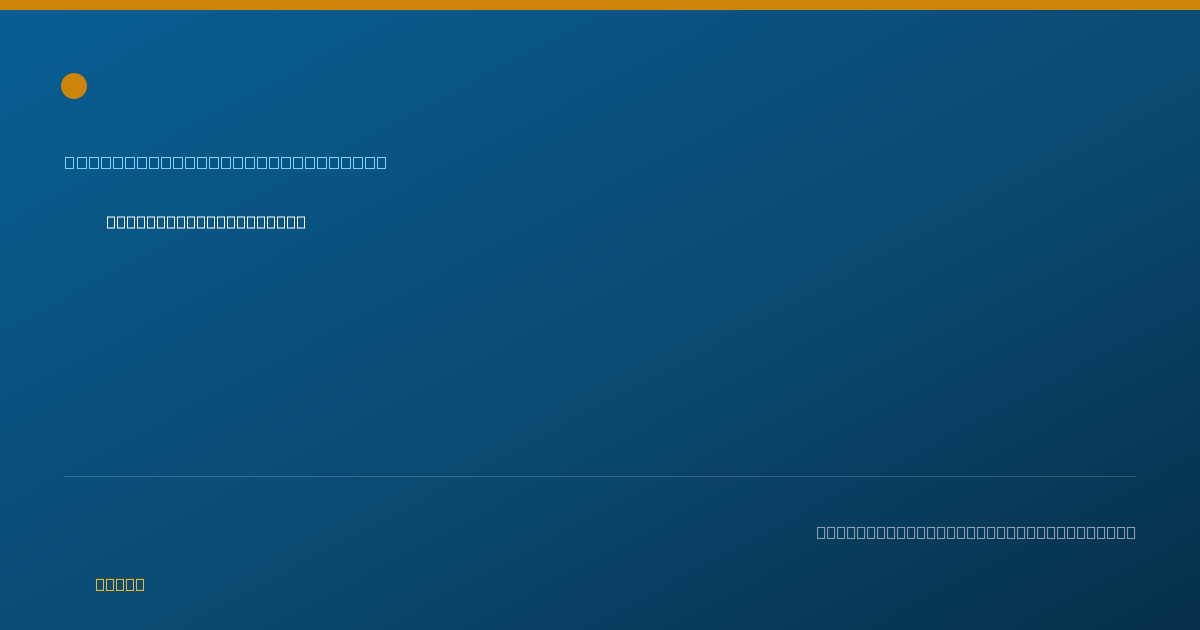Click the orange circle icon at top-left
Screen dimensions: 1200x630
[x=74, y=86]
